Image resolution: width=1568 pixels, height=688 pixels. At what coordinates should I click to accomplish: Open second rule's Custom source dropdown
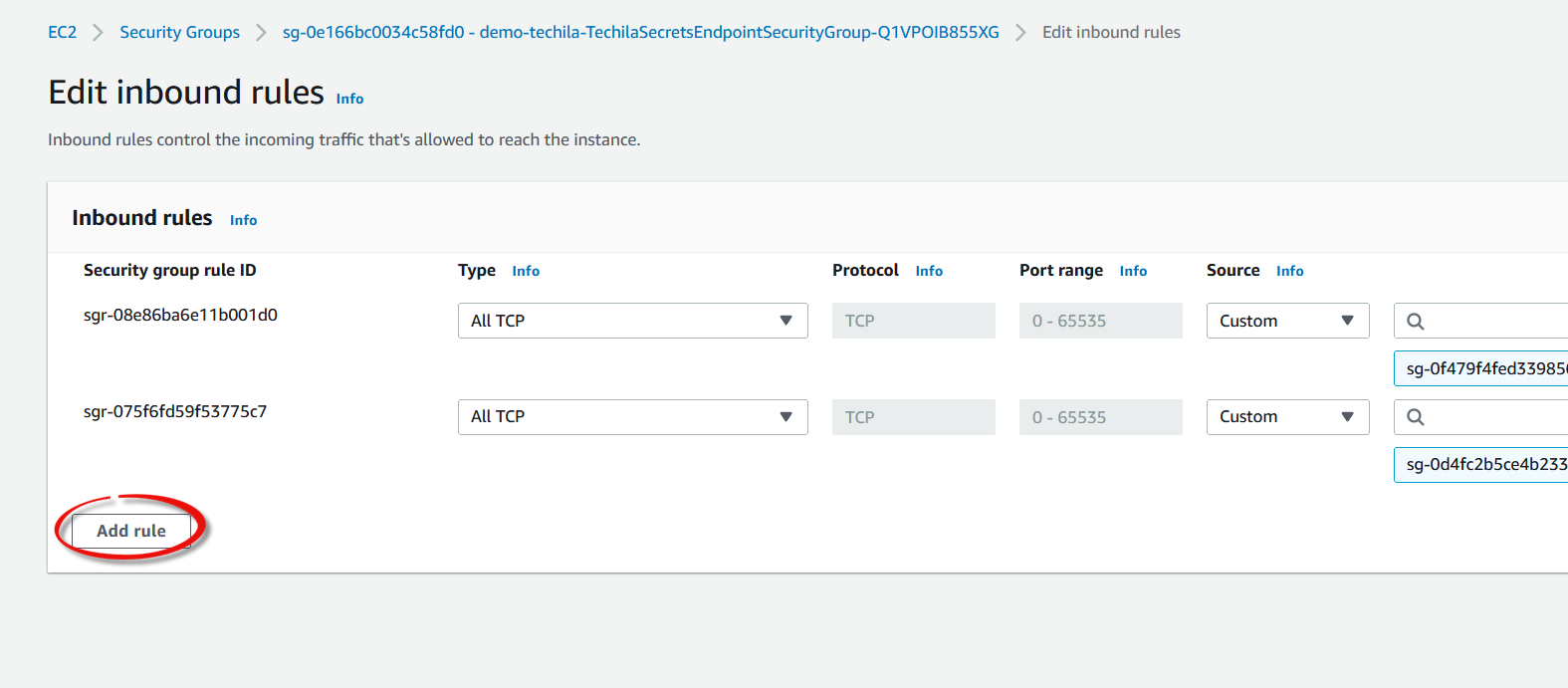pyautogui.click(x=1287, y=417)
